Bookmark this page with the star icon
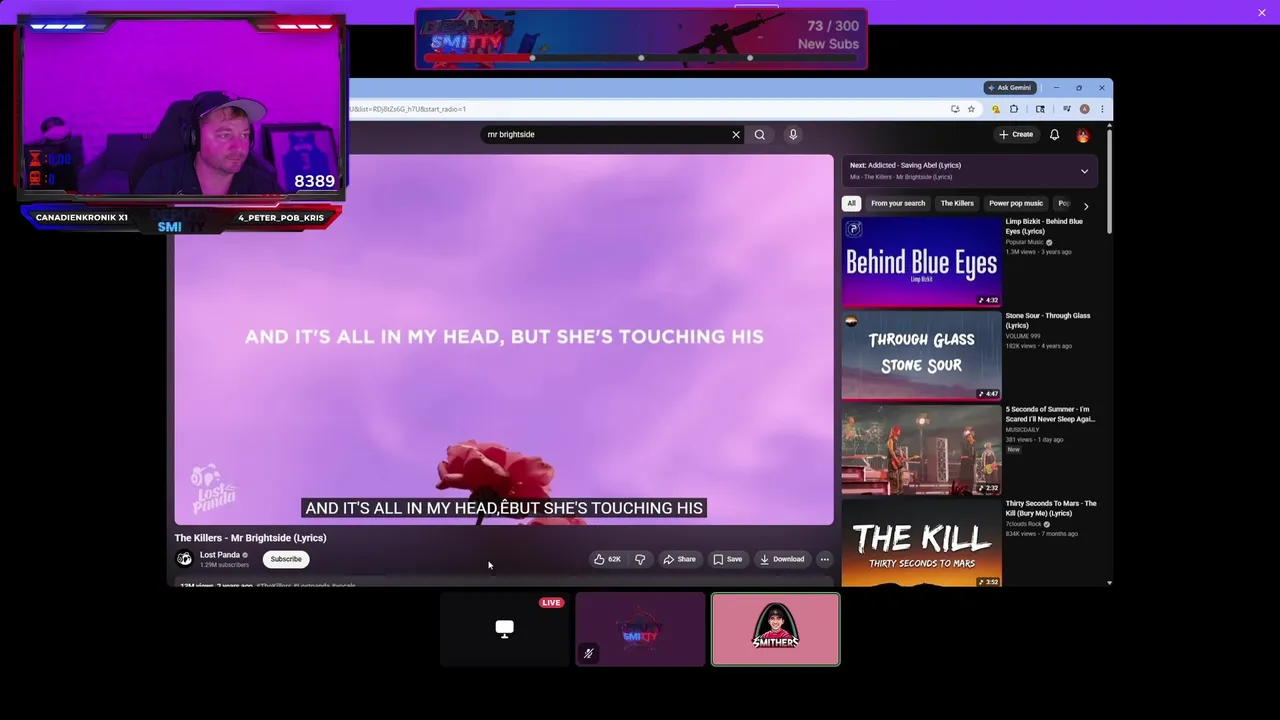Screen dimensions: 1280x720 [971, 109]
